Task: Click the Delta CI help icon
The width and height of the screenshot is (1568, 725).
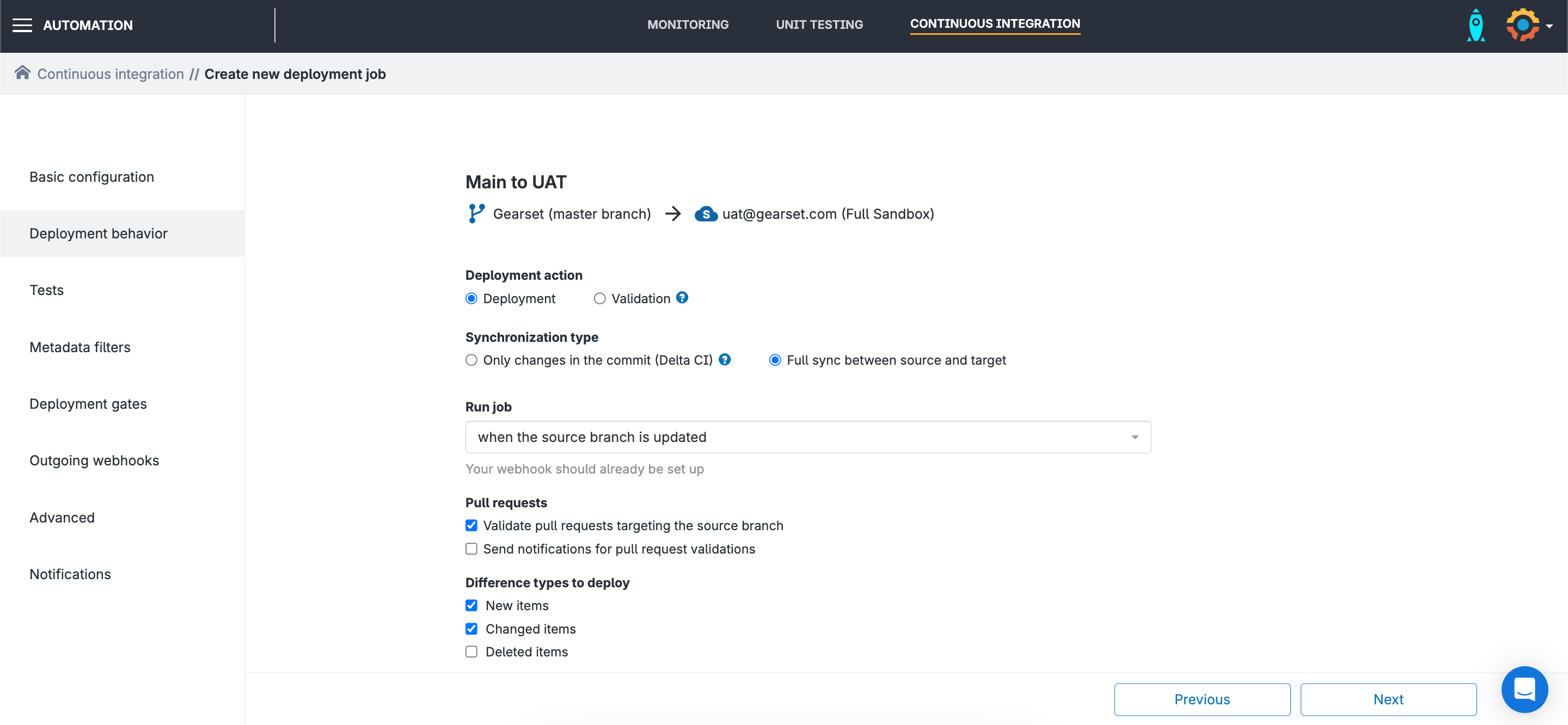Action: pyautogui.click(x=724, y=360)
